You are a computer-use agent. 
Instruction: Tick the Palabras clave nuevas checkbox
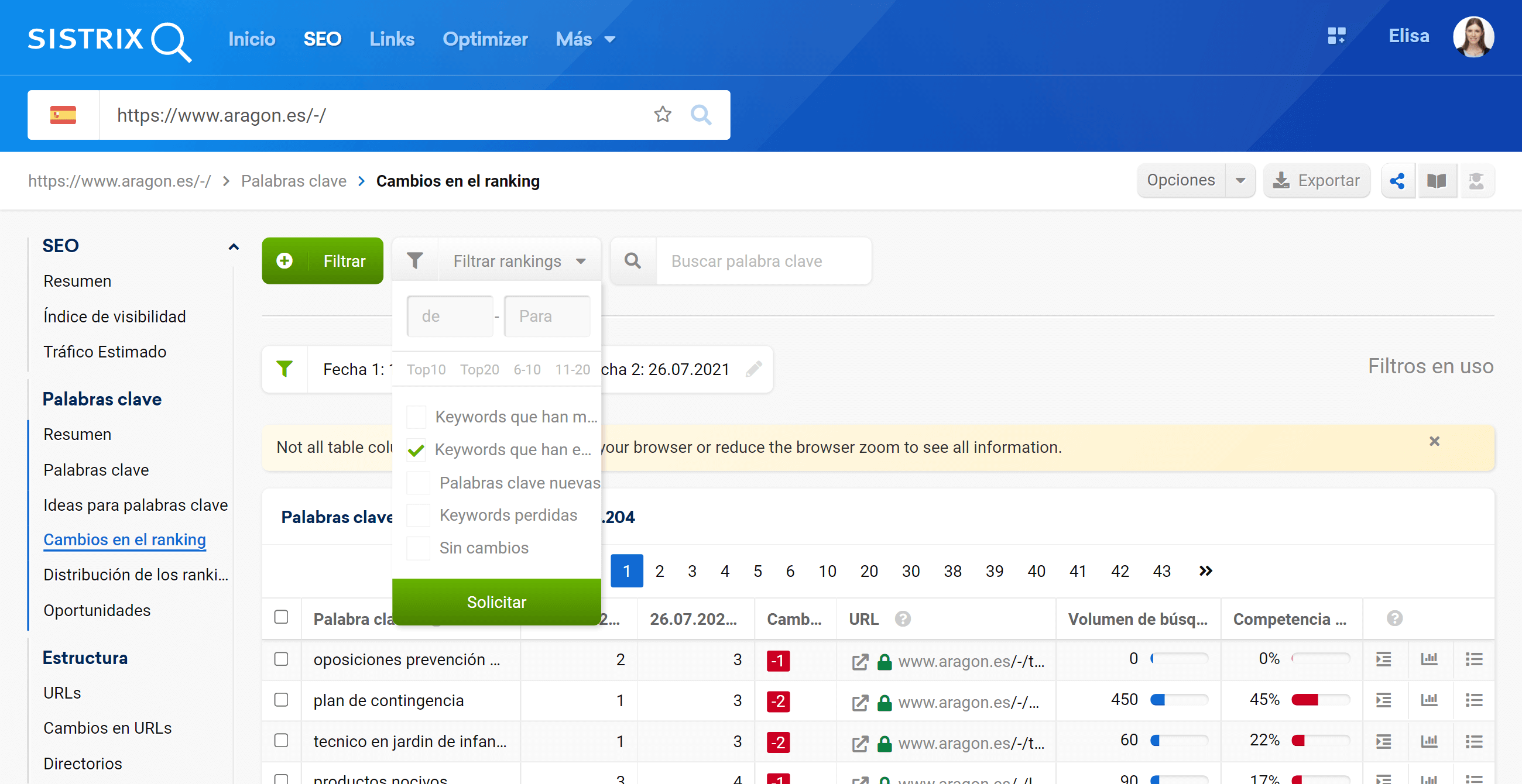click(x=418, y=483)
